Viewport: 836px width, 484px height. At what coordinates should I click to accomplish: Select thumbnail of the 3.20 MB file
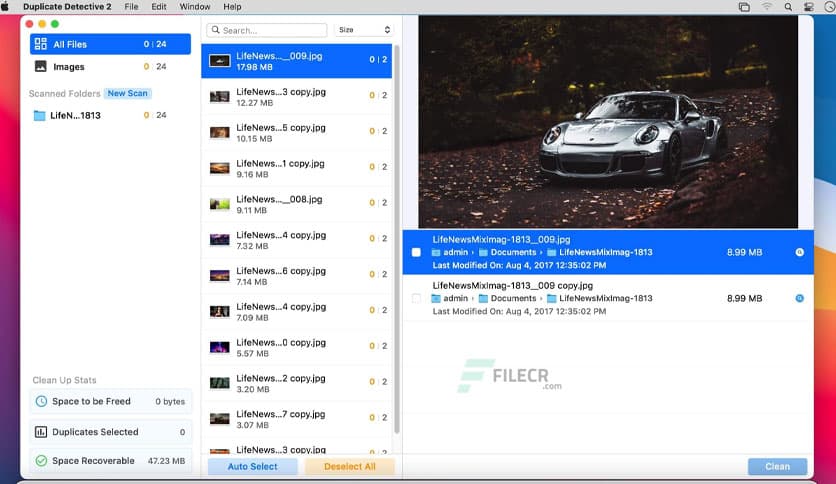(x=220, y=383)
